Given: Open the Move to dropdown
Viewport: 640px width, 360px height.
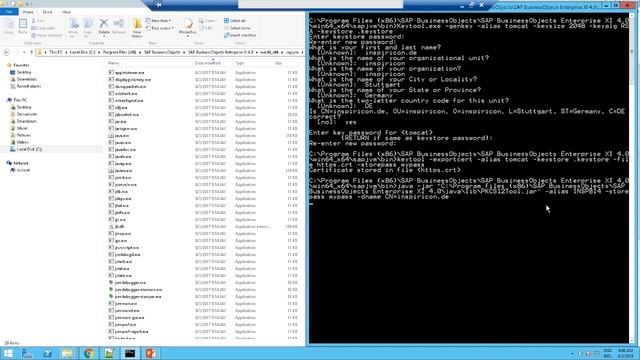Looking at the screenshot, I should [73, 27].
